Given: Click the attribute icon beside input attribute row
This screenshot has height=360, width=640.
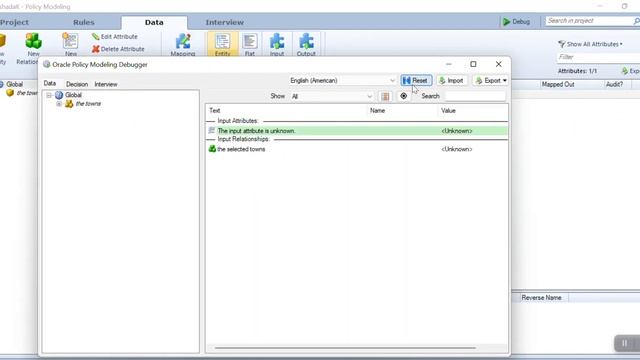Looking at the screenshot, I should click(x=211, y=130).
